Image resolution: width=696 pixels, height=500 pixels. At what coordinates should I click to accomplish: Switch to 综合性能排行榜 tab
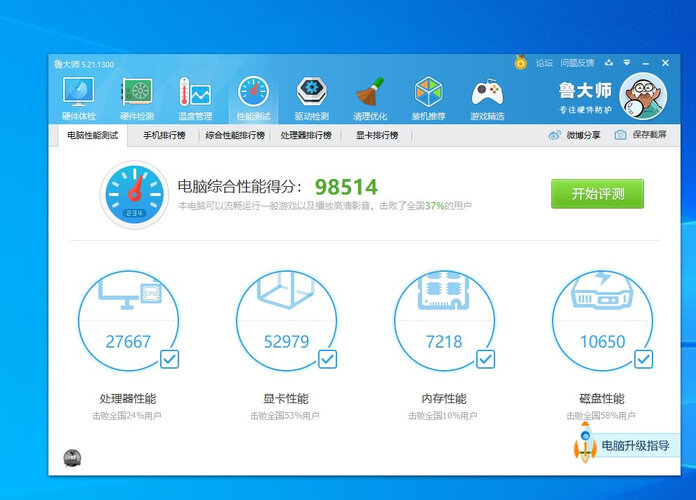click(x=235, y=135)
